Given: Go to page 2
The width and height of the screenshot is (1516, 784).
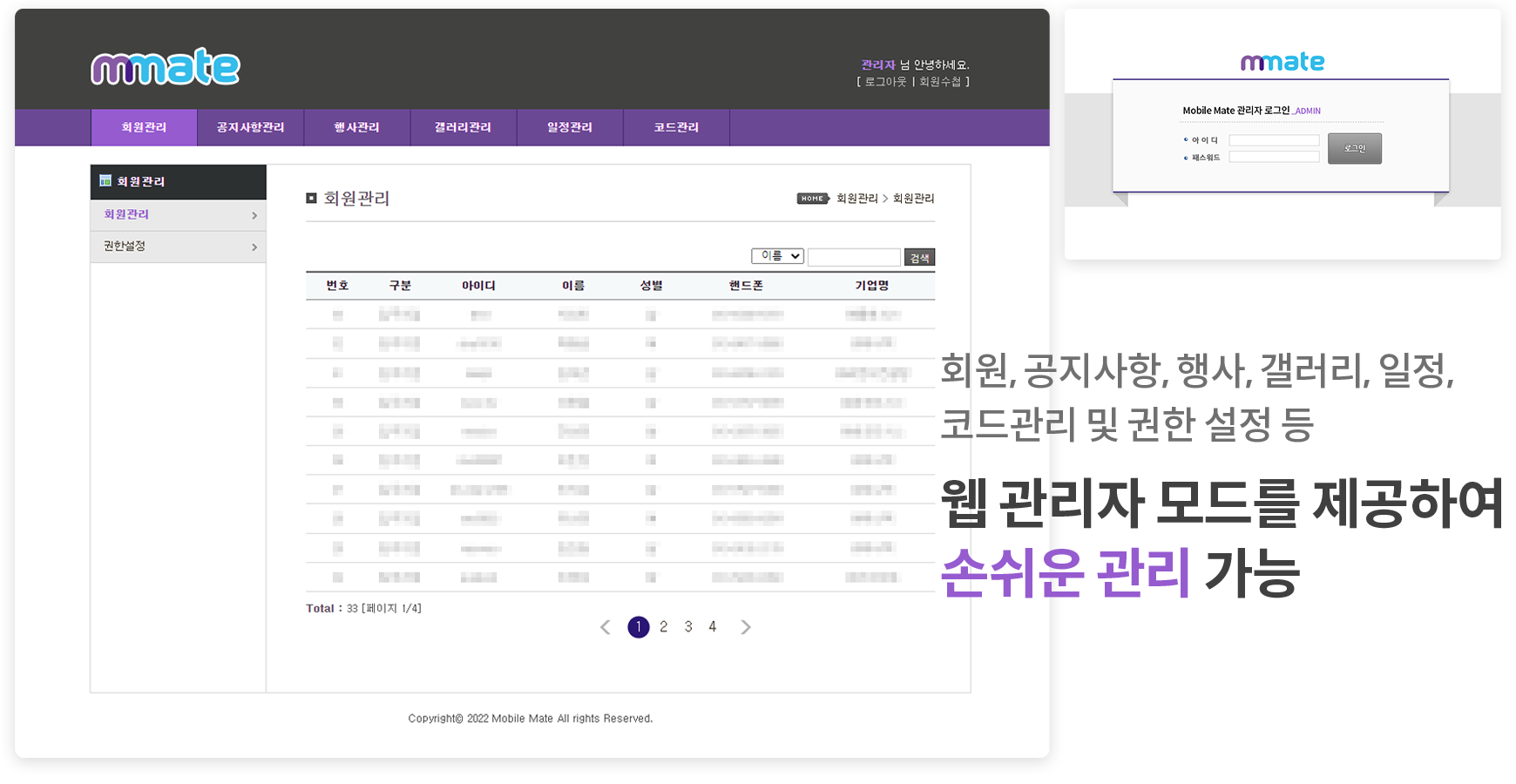Looking at the screenshot, I should click(x=664, y=627).
